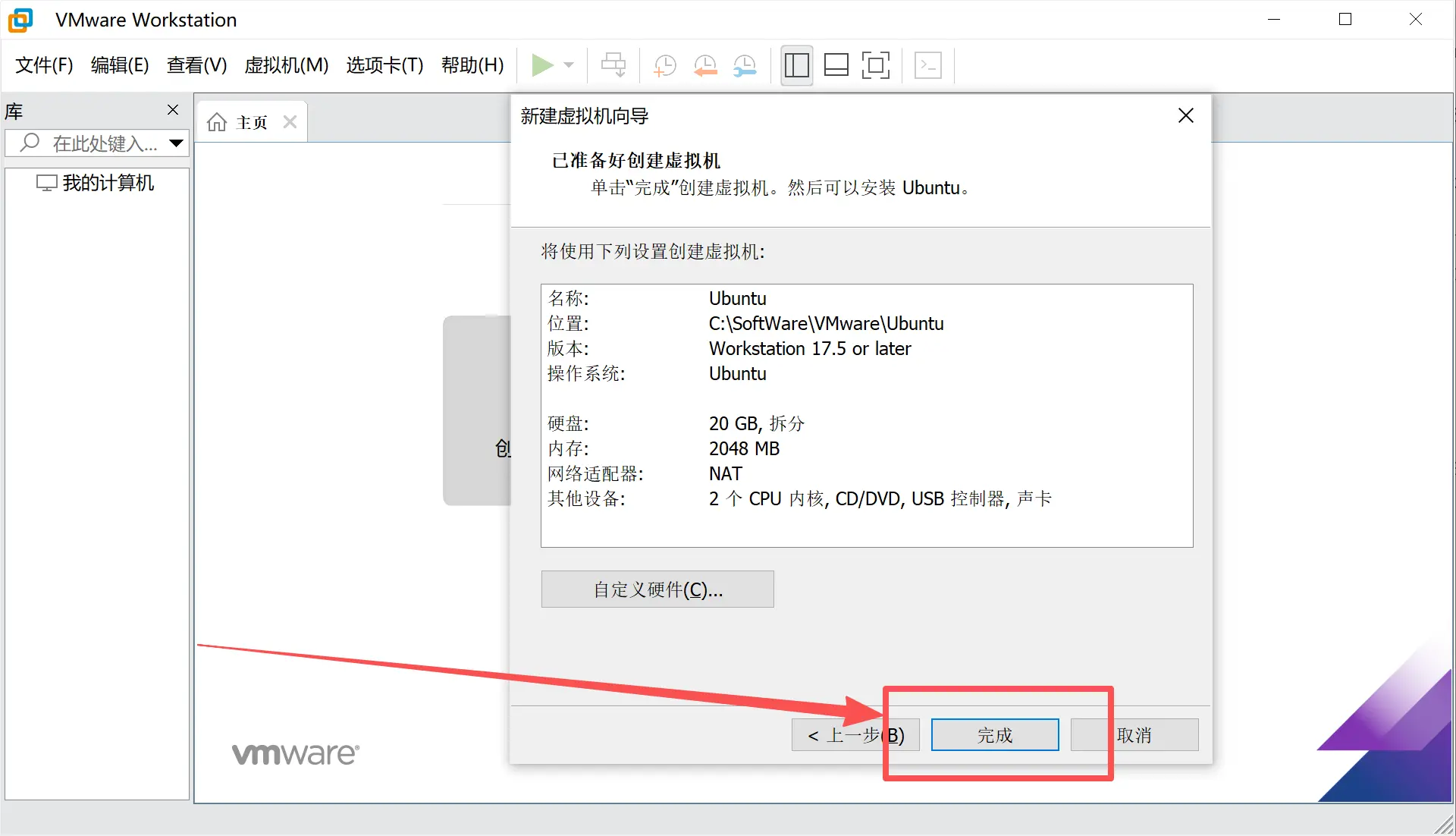Toggle the thumbnail bar view icon
The image size is (1456, 836).
click(836, 65)
